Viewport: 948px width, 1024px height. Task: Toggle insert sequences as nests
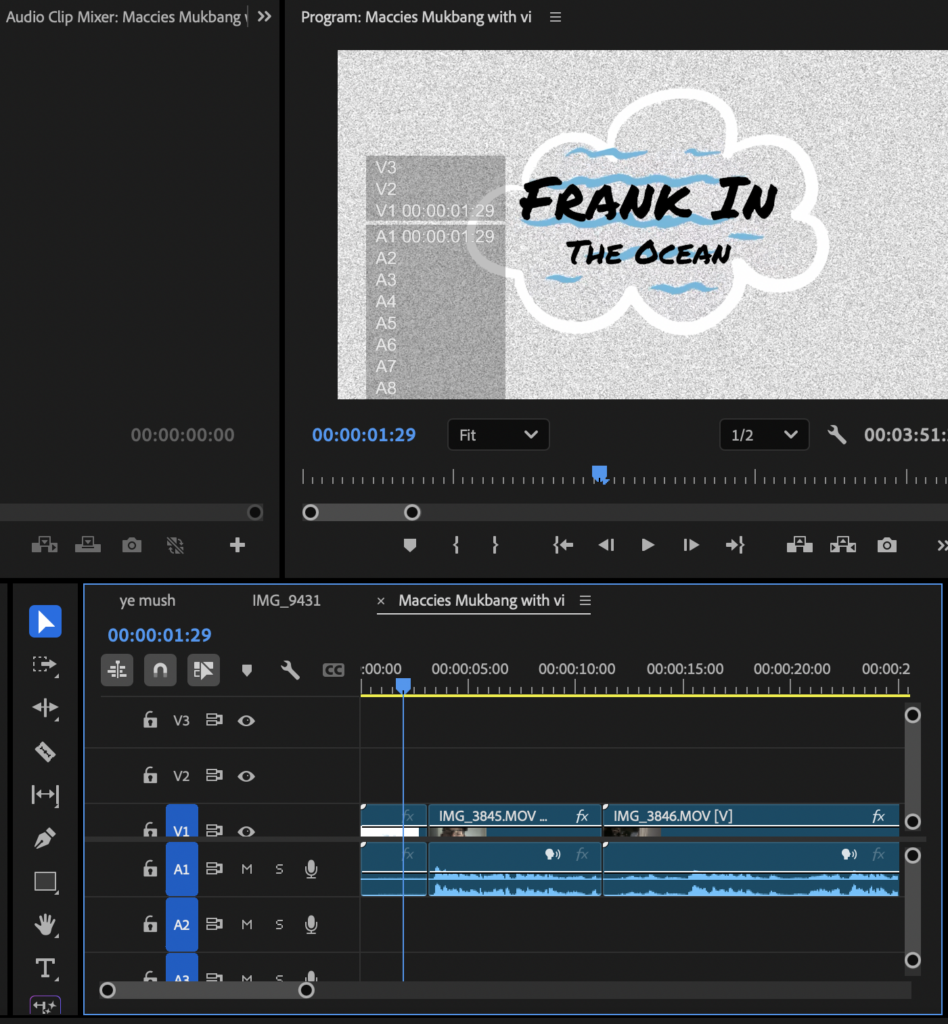(x=117, y=670)
